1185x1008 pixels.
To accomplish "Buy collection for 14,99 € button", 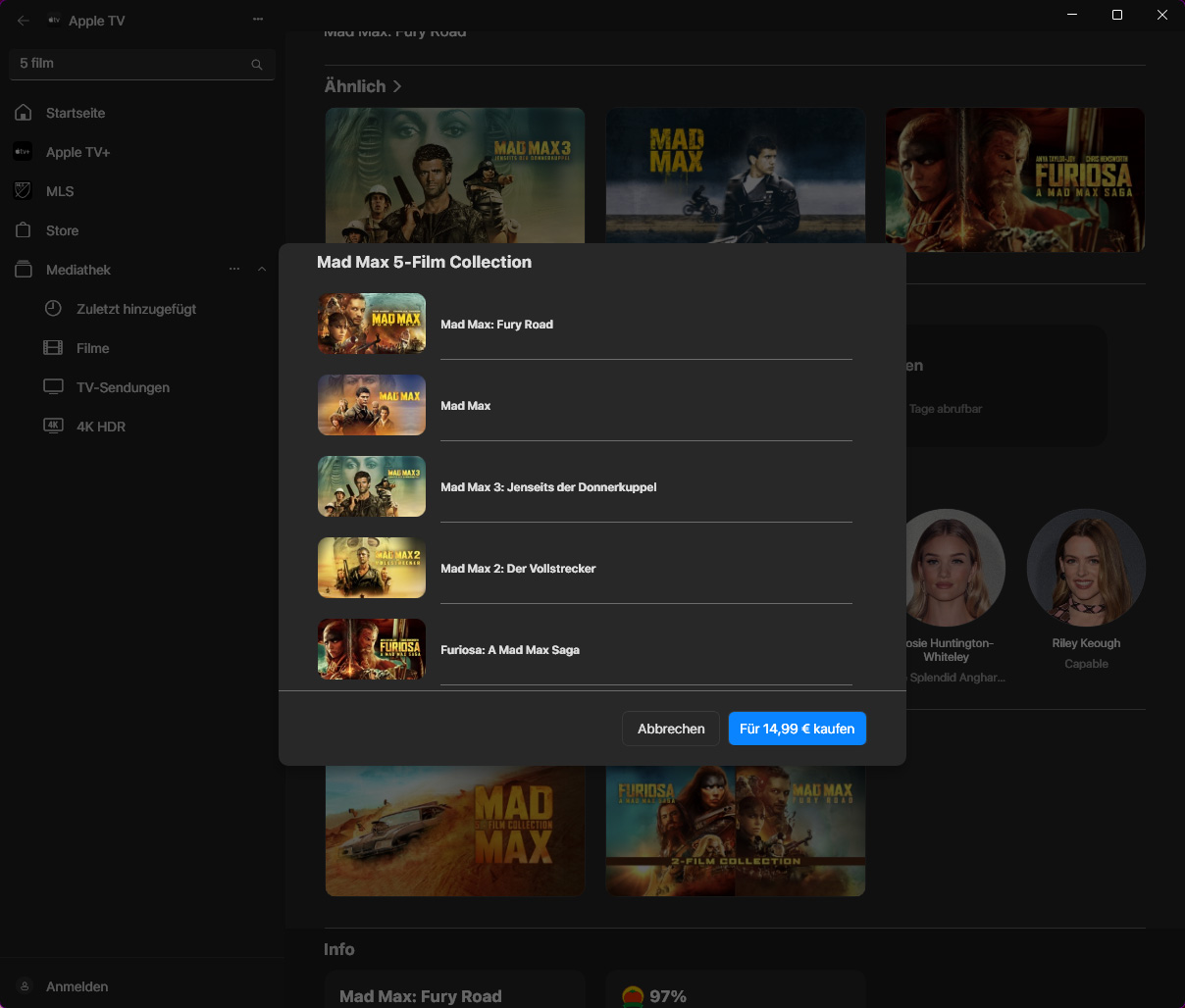I will pos(797,729).
